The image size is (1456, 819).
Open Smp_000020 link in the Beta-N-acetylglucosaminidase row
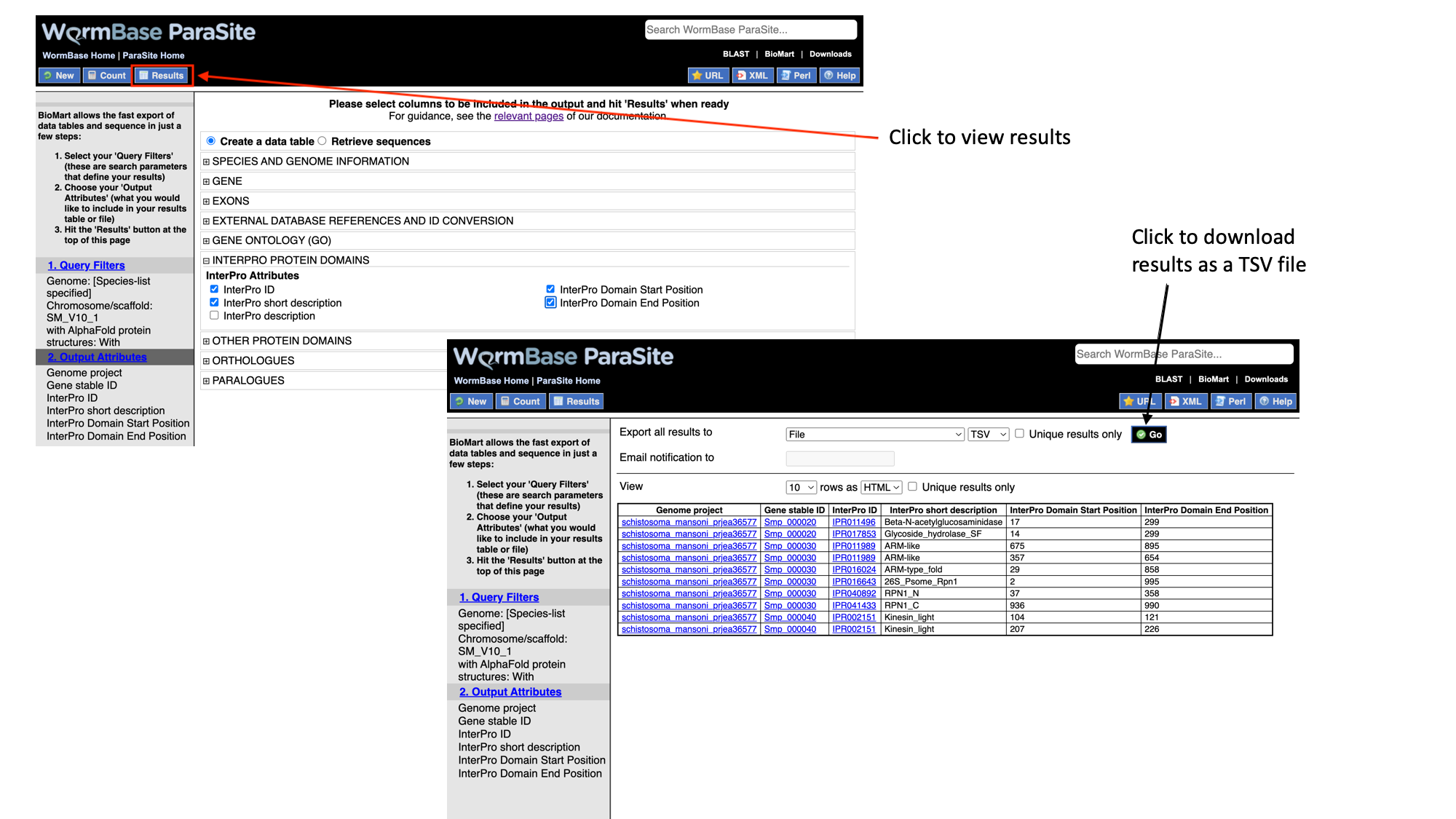click(x=790, y=522)
